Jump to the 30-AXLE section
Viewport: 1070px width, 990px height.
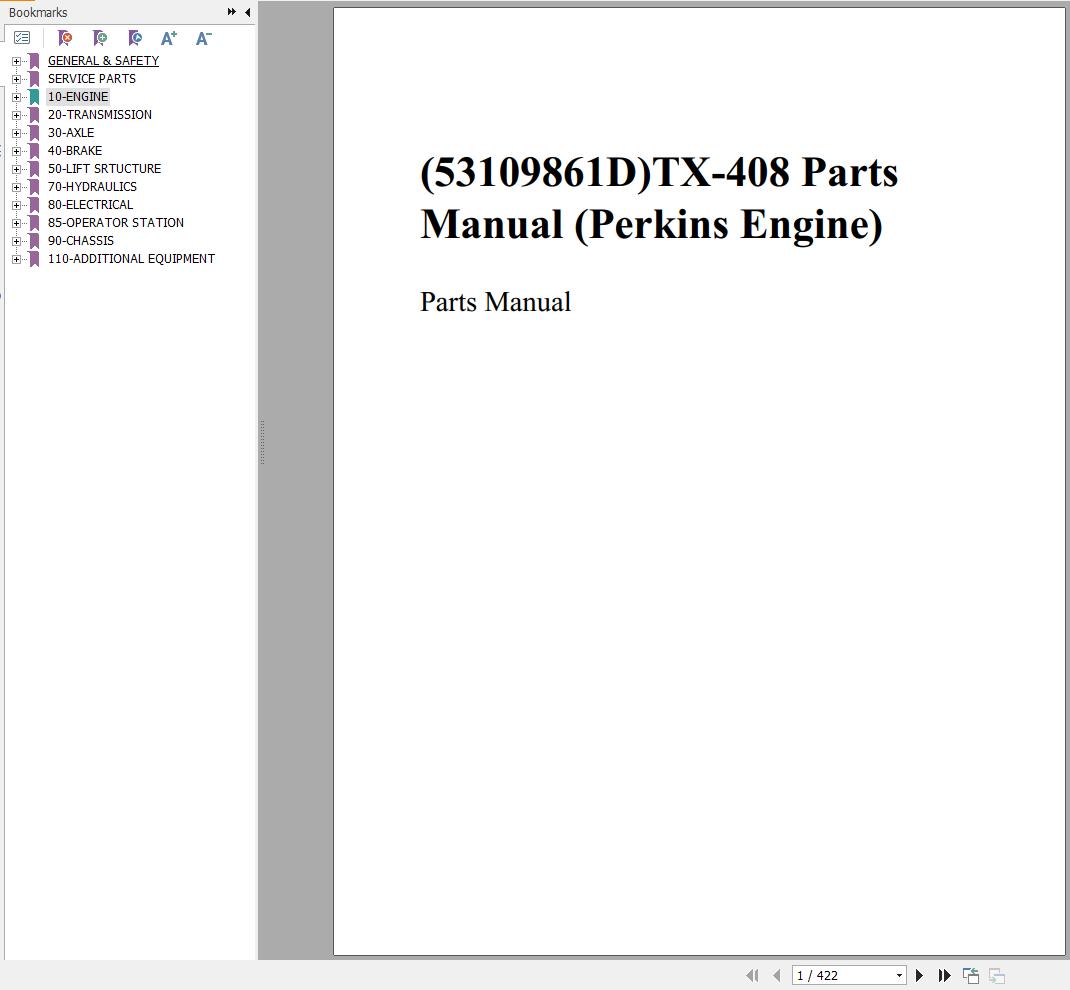(x=71, y=132)
